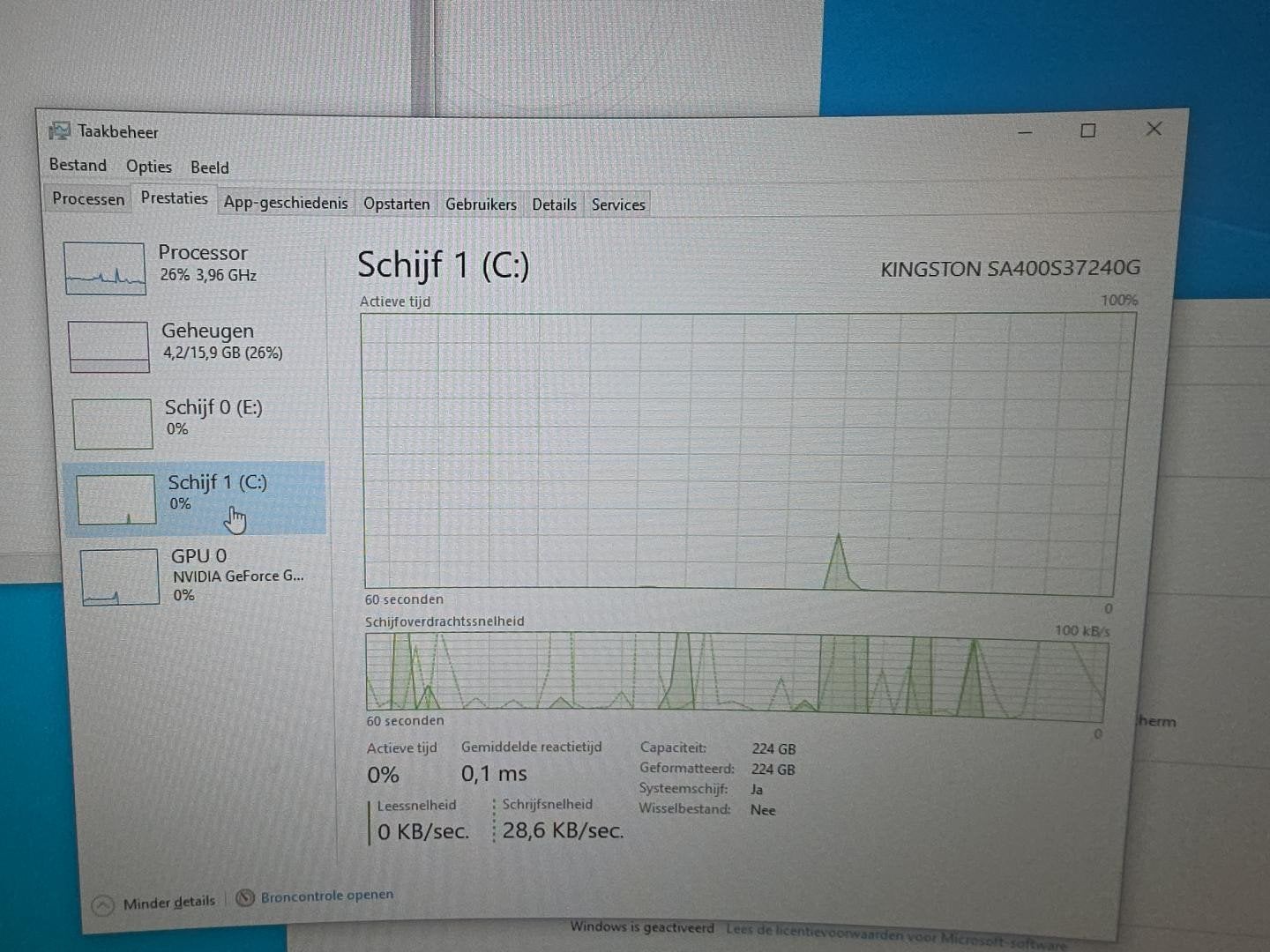Click the Systeemschijf Ja value
Image resolution: width=1270 pixels, height=952 pixels.
(x=757, y=790)
